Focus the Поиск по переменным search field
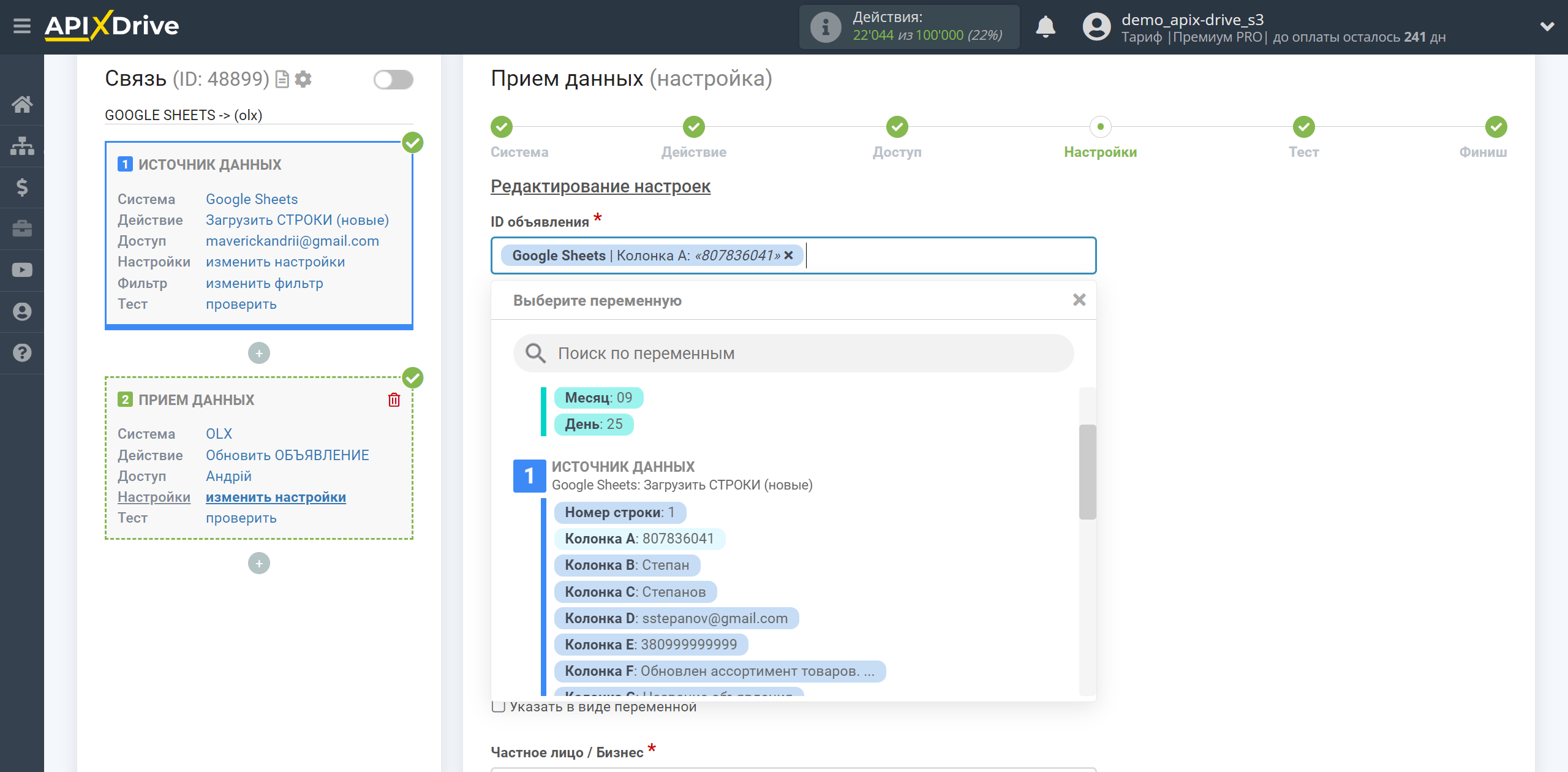Screen dimensions: 1568x772 (x=793, y=353)
